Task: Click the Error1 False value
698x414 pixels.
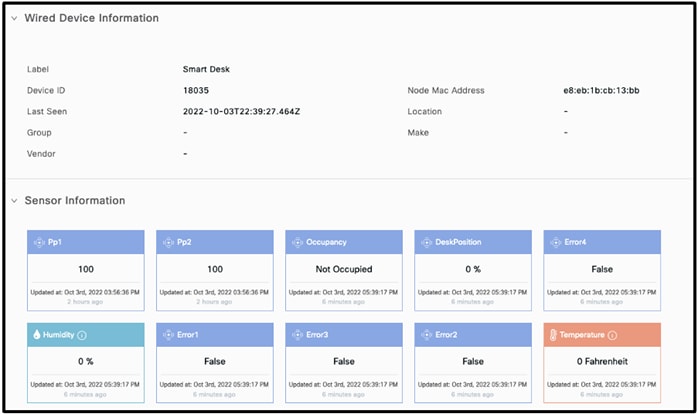Action: tap(215, 361)
